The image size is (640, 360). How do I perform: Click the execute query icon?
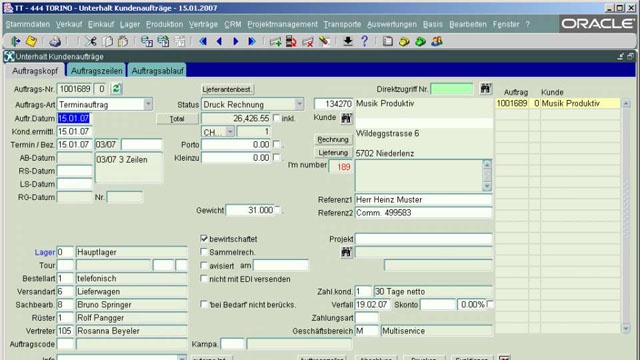[163, 41]
